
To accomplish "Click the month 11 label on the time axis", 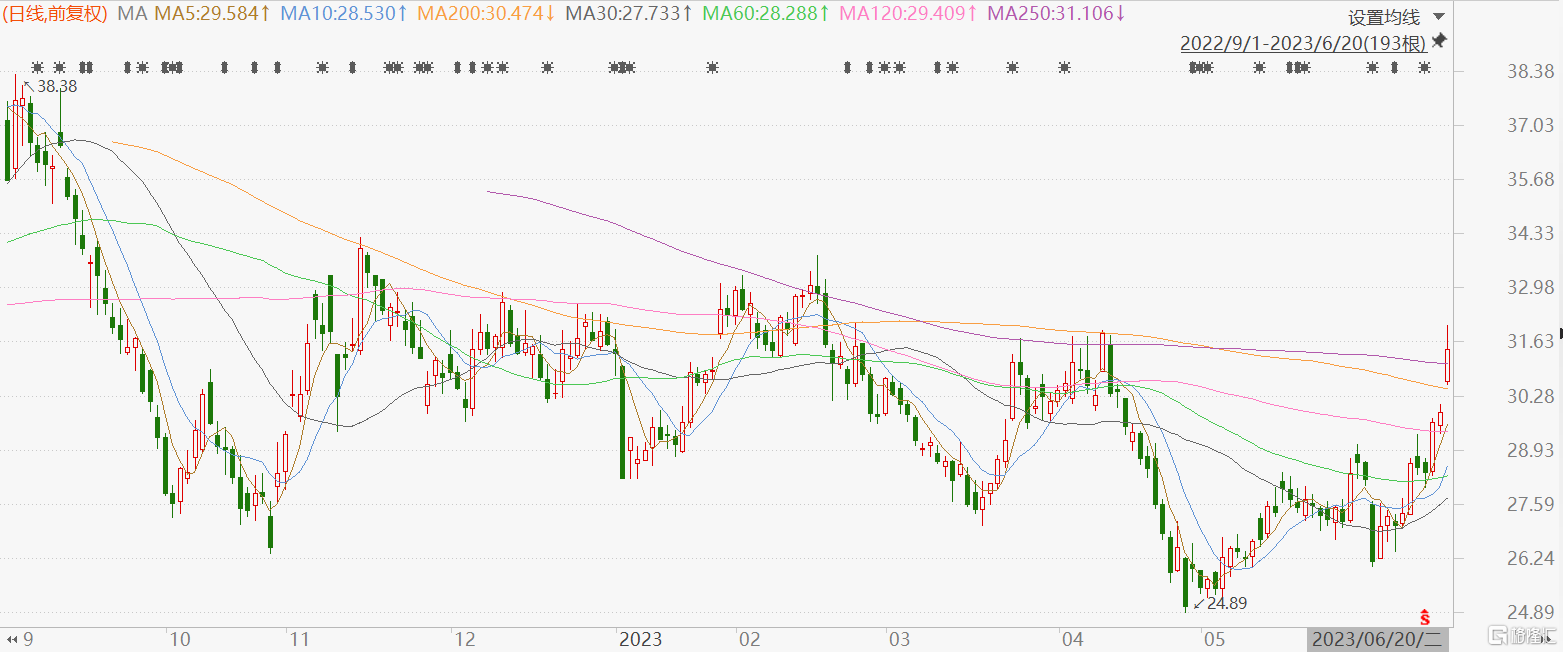I will tap(299, 638).
